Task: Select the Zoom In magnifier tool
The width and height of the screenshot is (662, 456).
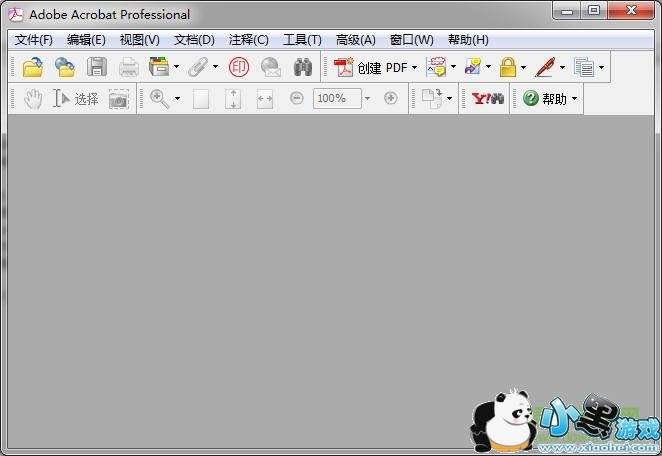Action: (x=160, y=99)
